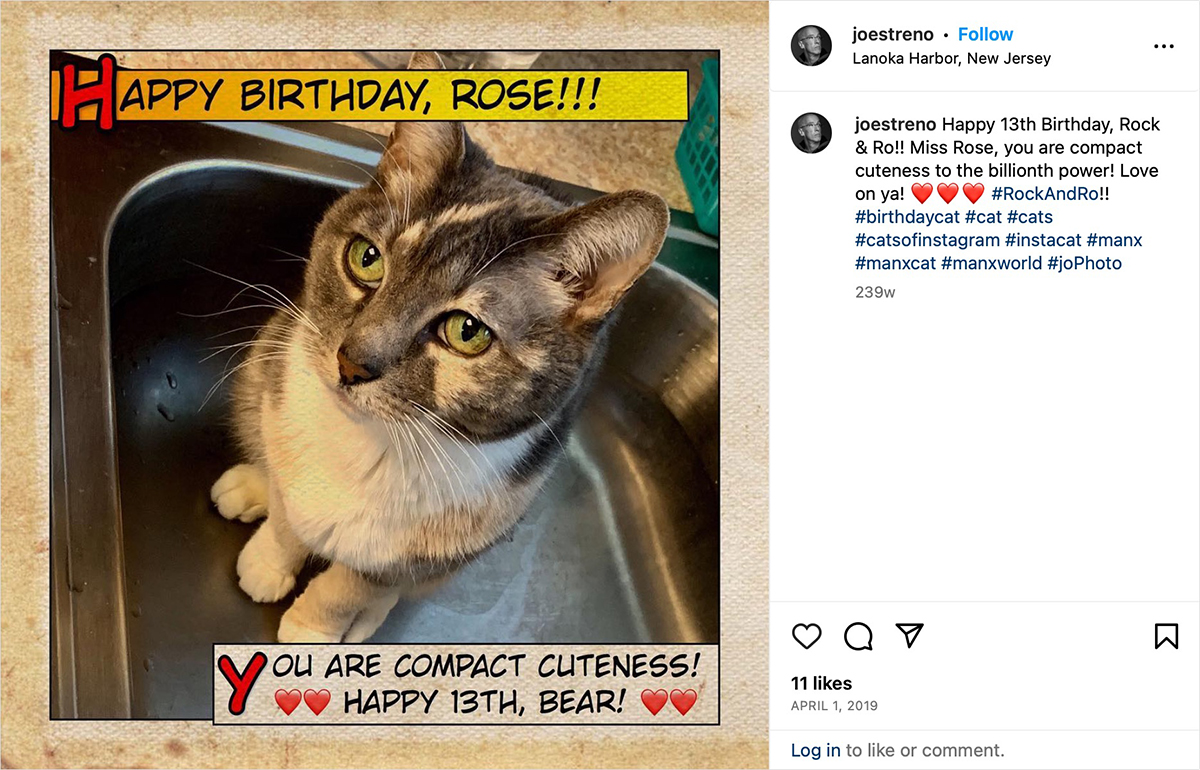1200x770 pixels.
Task: Open the joestreno username in the header
Action: pos(892,34)
